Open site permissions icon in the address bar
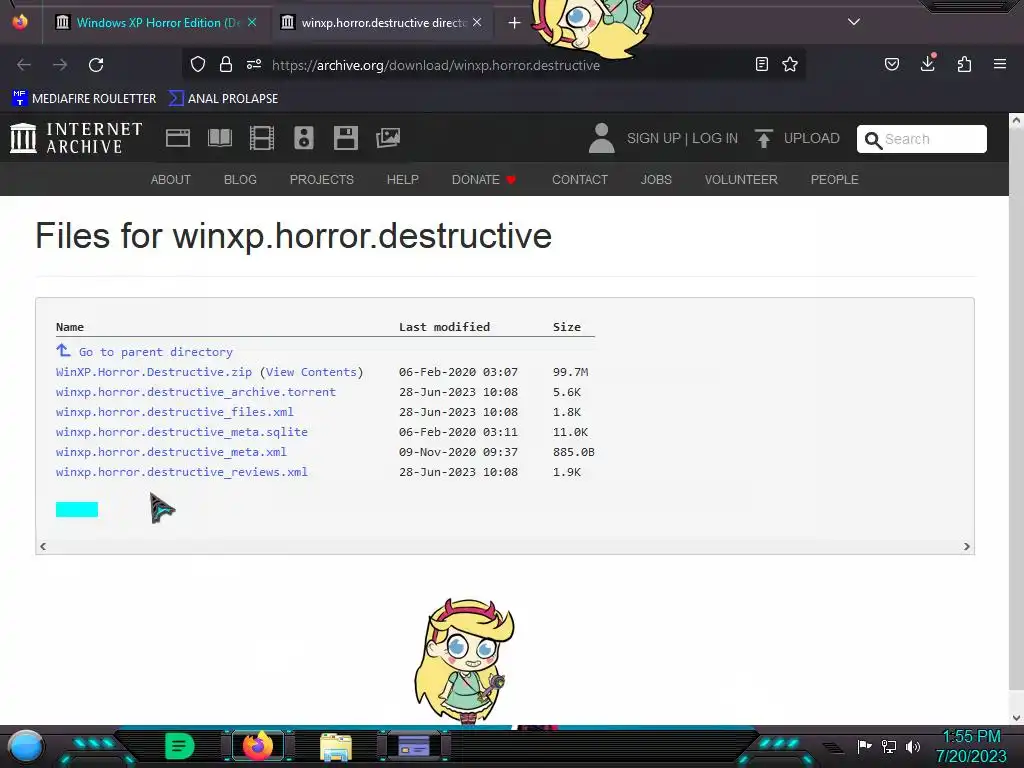This screenshot has height=768, width=1024. [254, 64]
